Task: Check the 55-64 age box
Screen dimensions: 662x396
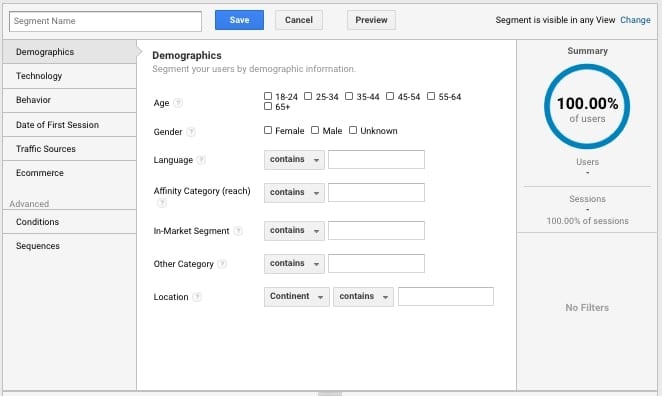Action: click(x=431, y=96)
